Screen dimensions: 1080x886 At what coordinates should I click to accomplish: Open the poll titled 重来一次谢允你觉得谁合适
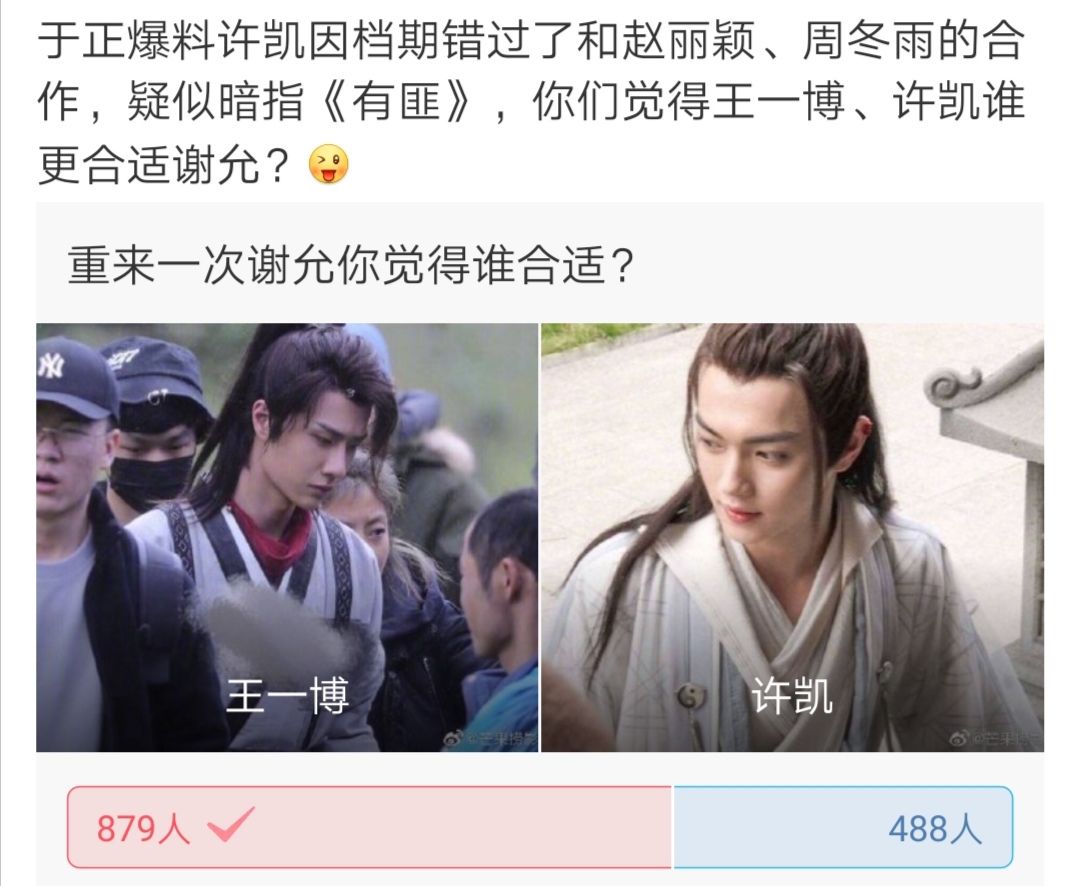pos(350,265)
